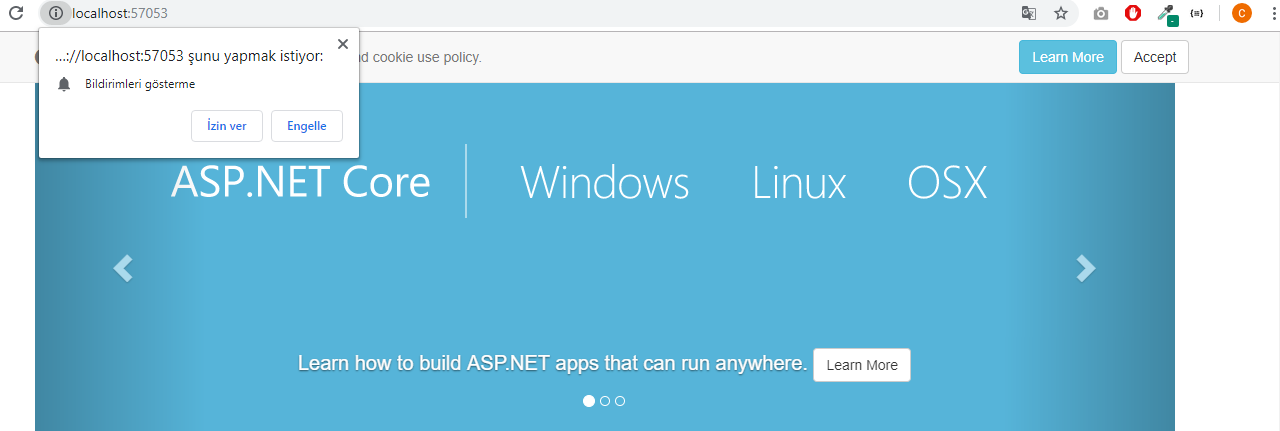1280x431 pixels.
Task: Click the ASP.NET Core banner text
Action: click(x=301, y=182)
